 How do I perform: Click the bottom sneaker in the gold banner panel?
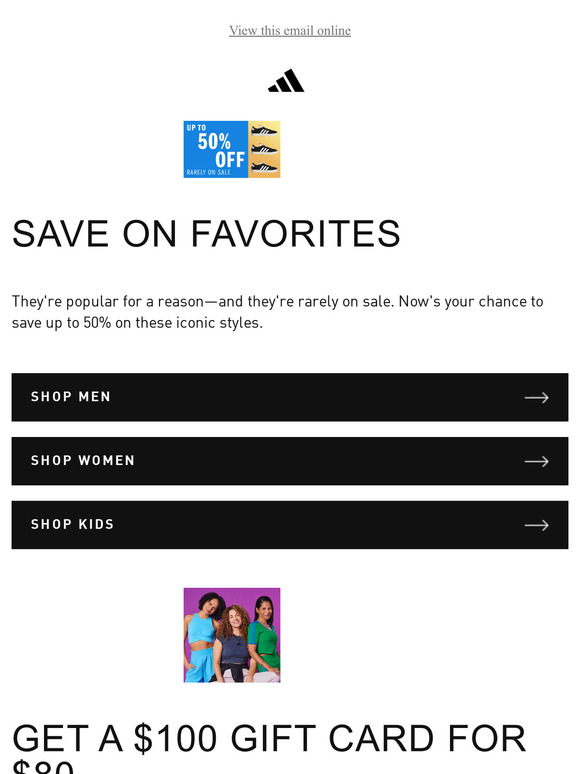[264, 167]
